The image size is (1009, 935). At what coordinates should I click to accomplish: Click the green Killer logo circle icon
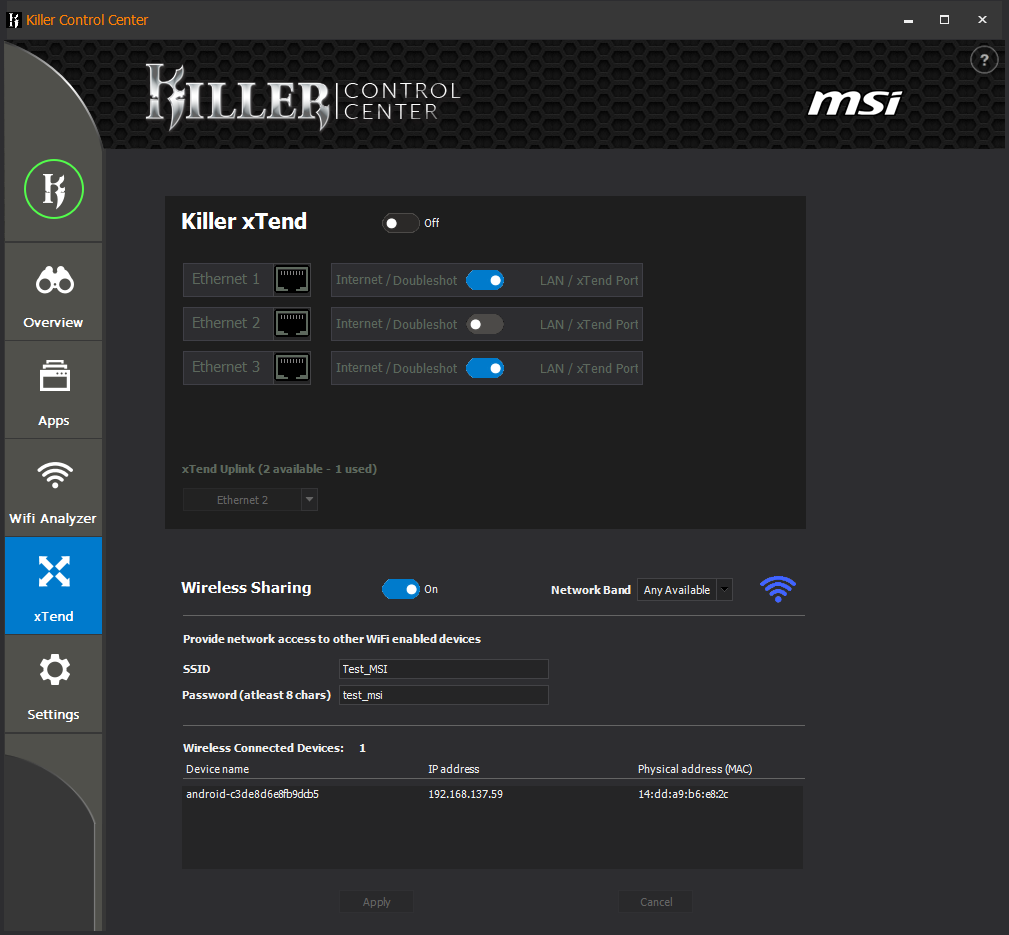(53, 189)
